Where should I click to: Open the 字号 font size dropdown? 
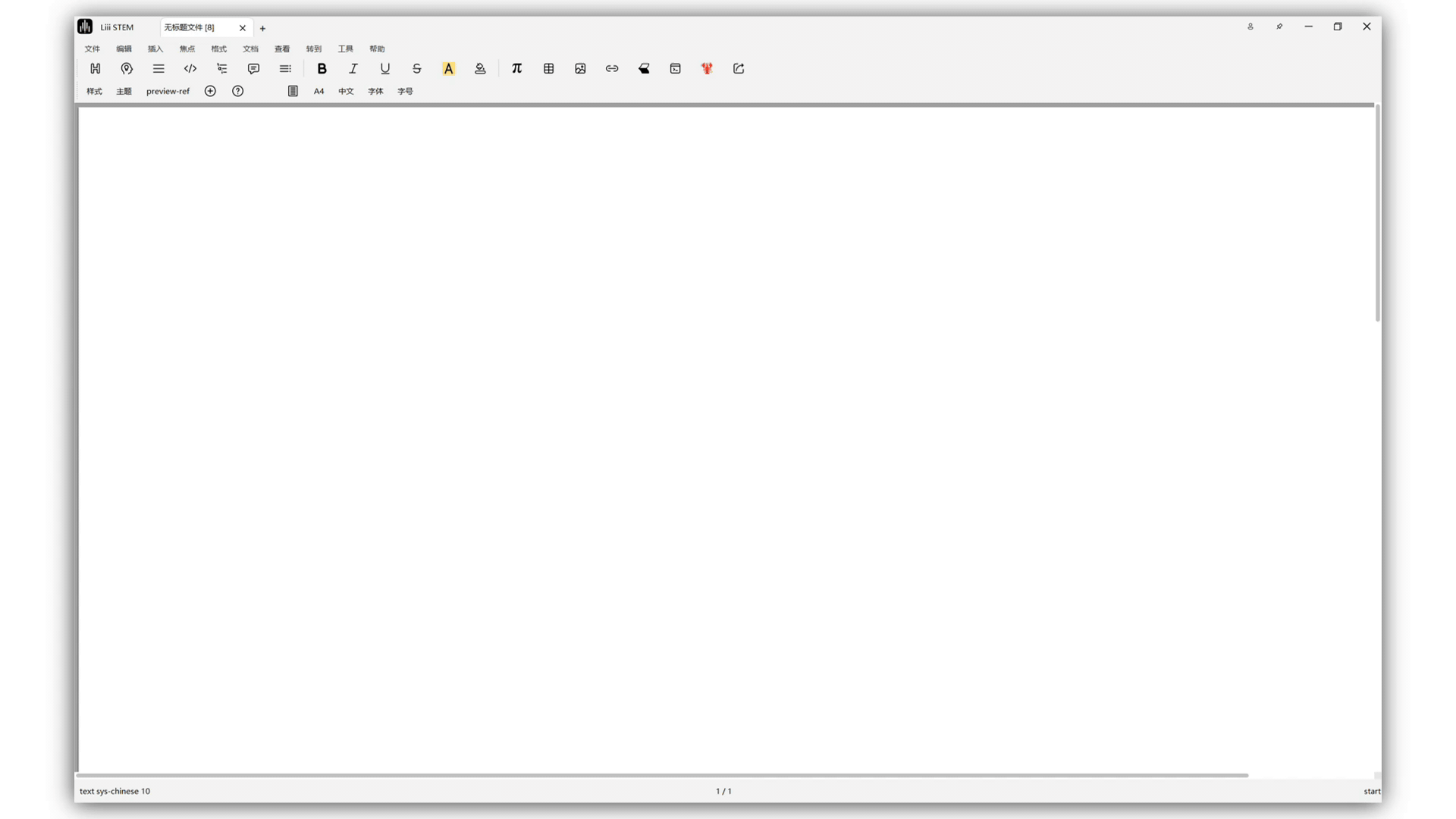[405, 91]
